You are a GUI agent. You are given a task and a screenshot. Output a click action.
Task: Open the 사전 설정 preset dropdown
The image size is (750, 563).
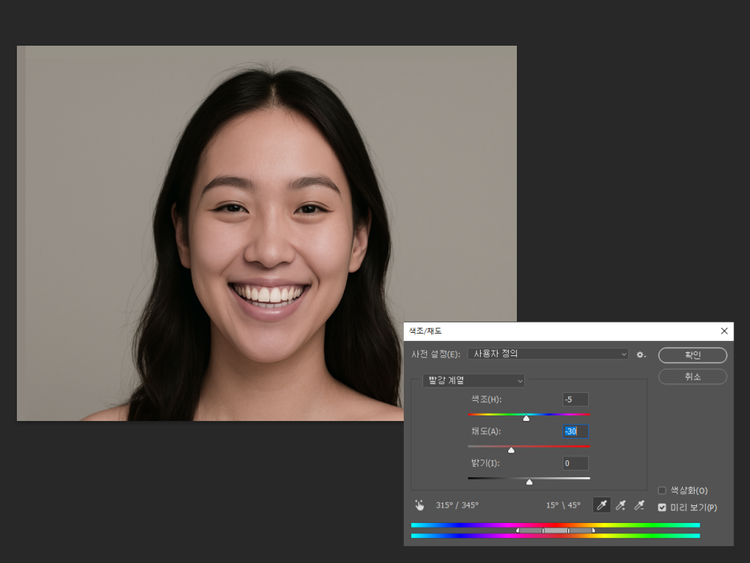click(x=549, y=354)
